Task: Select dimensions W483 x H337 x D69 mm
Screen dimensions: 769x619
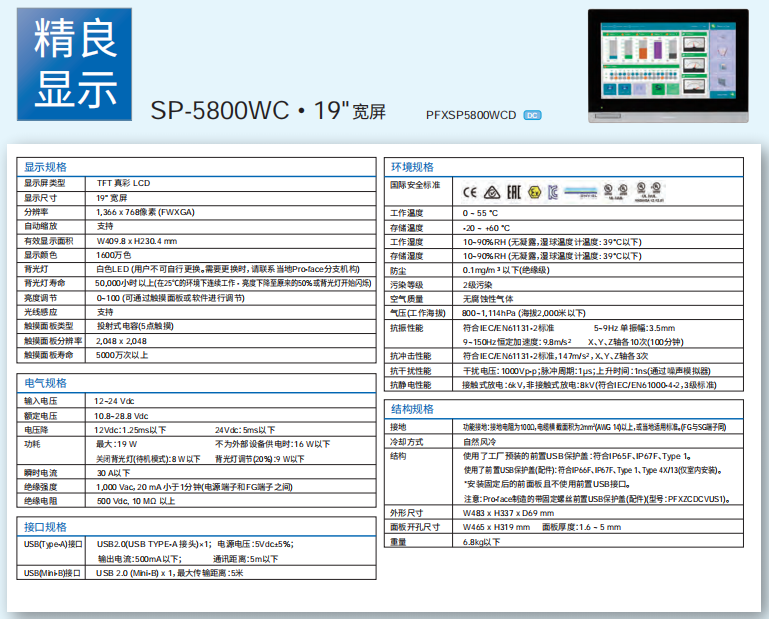Action: click(509, 514)
